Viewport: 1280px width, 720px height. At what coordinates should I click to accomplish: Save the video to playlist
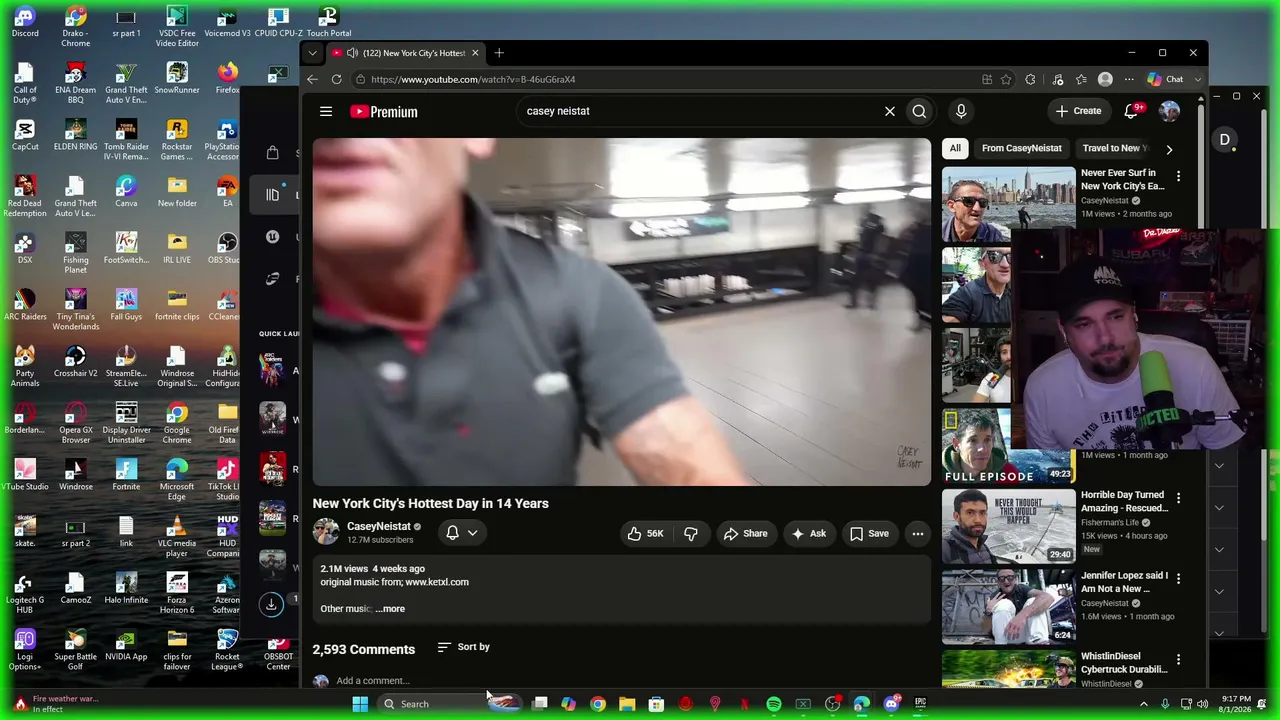tap(869, 534)
